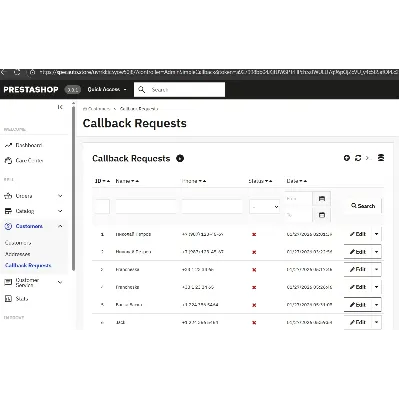The height and width of the screenshot is (400, 400).
Task: Focus the Name filter input field
Action: point(146,207)
